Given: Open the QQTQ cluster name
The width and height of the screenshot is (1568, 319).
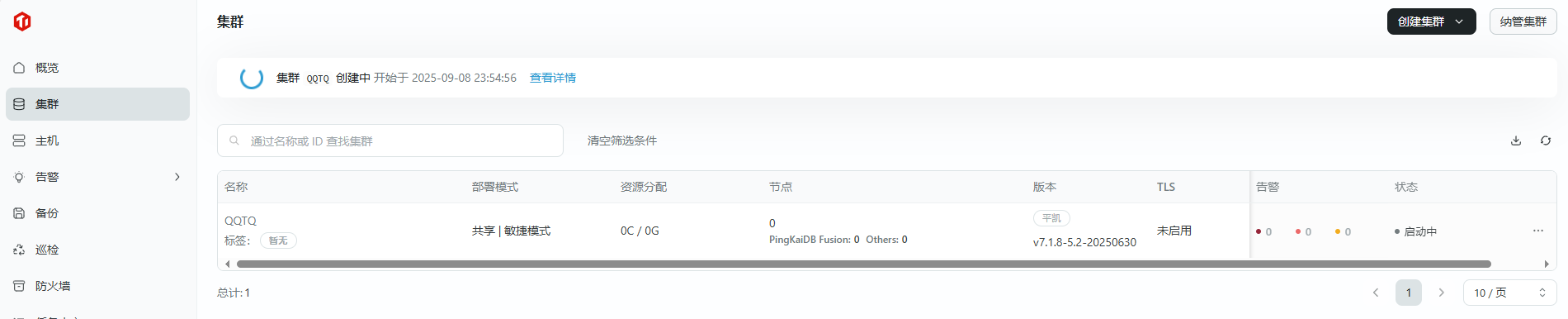Looking at the screenshot, I should click(x=240, y=221).
